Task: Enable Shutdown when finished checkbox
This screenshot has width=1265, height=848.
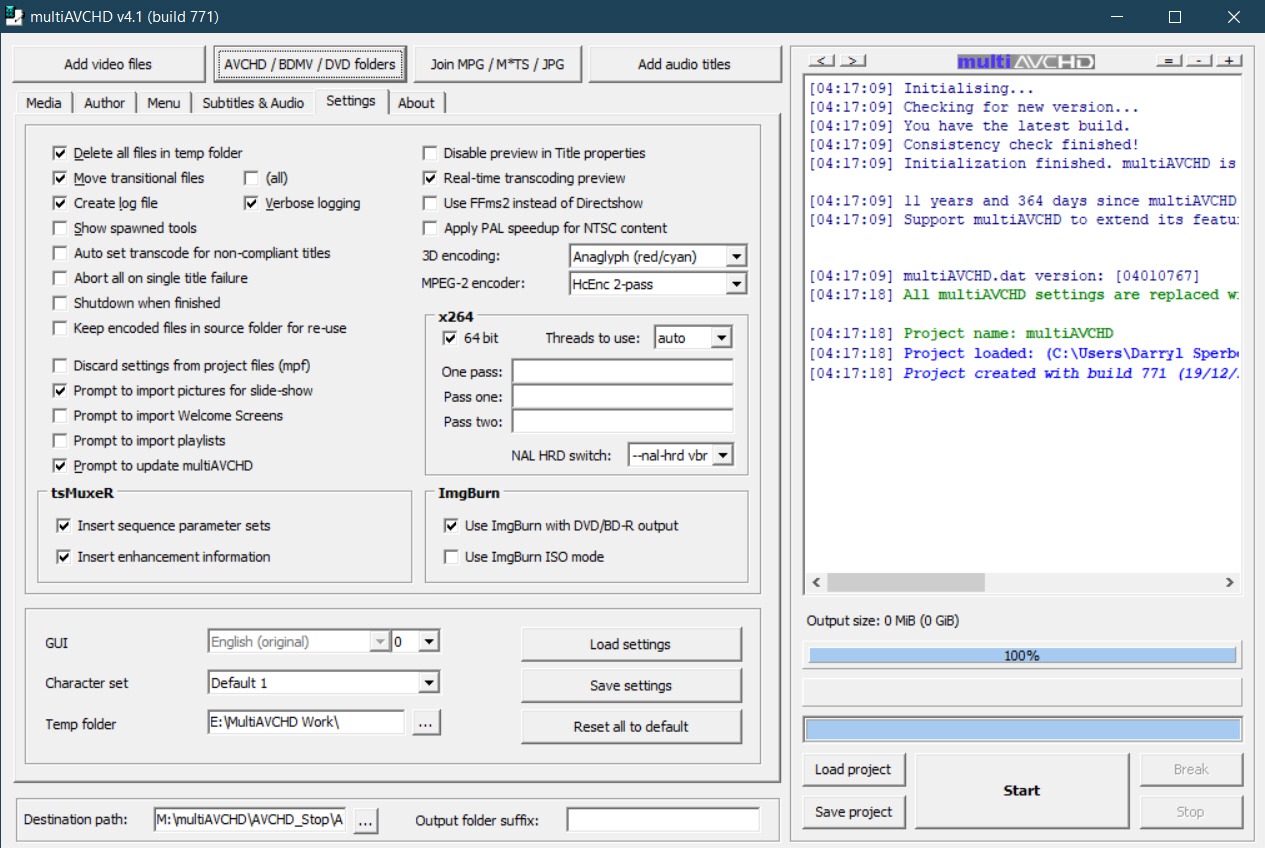Action: [x=61, y=303]
